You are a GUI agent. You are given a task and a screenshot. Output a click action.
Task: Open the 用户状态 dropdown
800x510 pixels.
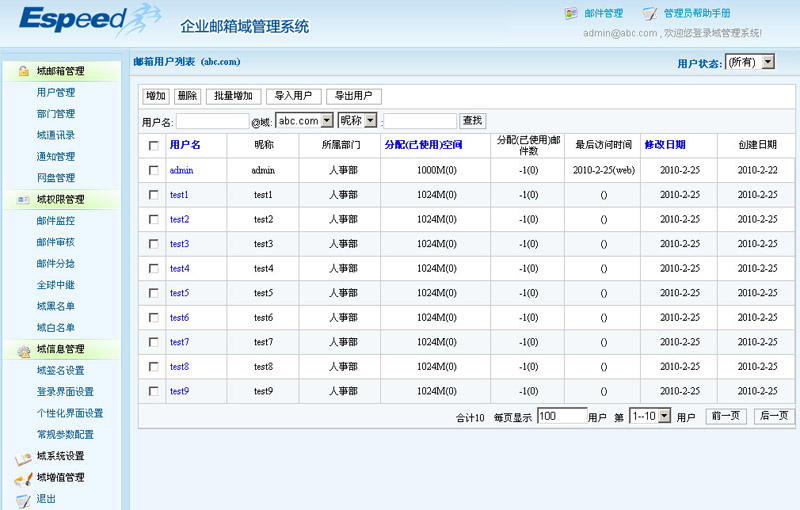750,62
